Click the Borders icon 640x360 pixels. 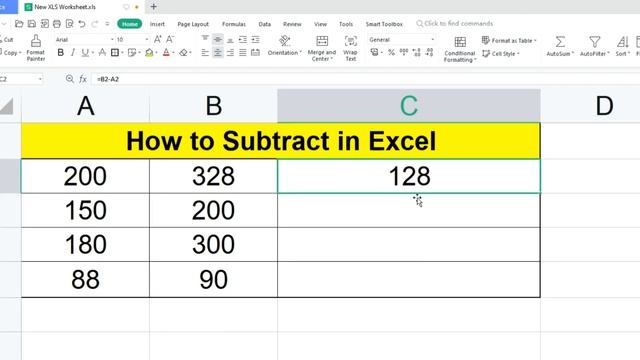pos(115,53)
